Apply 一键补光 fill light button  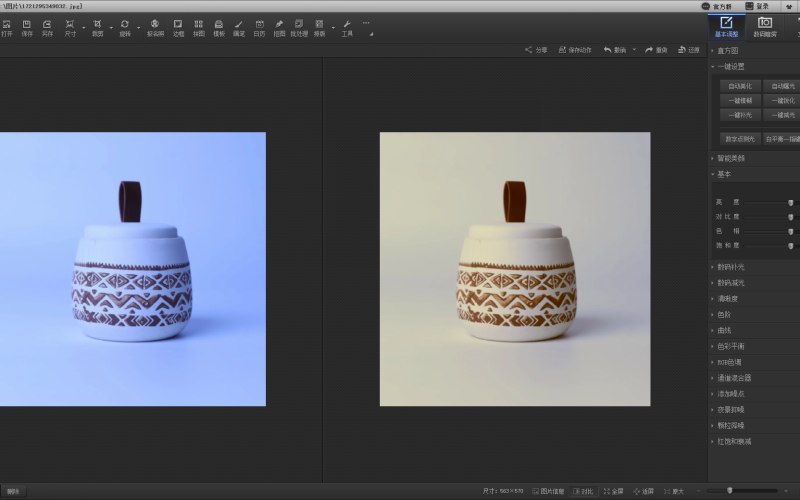click(740, 115)
